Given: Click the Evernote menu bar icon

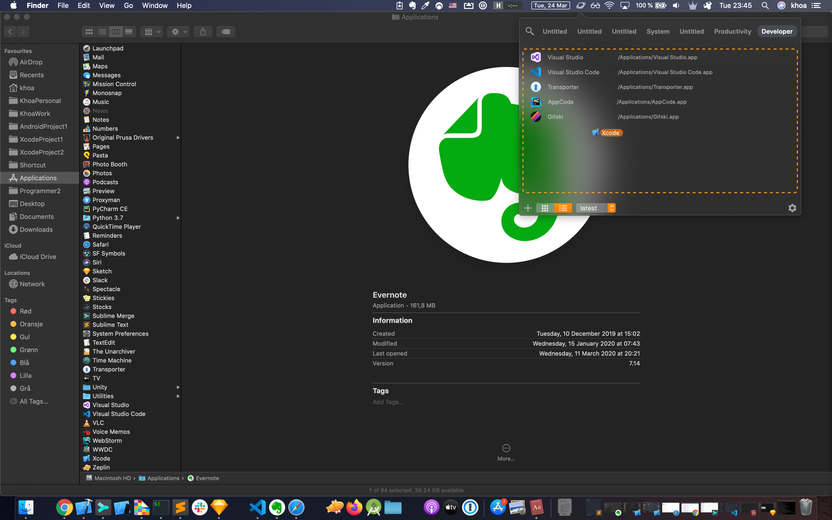Looking at the screenshot, I should coord(412,5).
